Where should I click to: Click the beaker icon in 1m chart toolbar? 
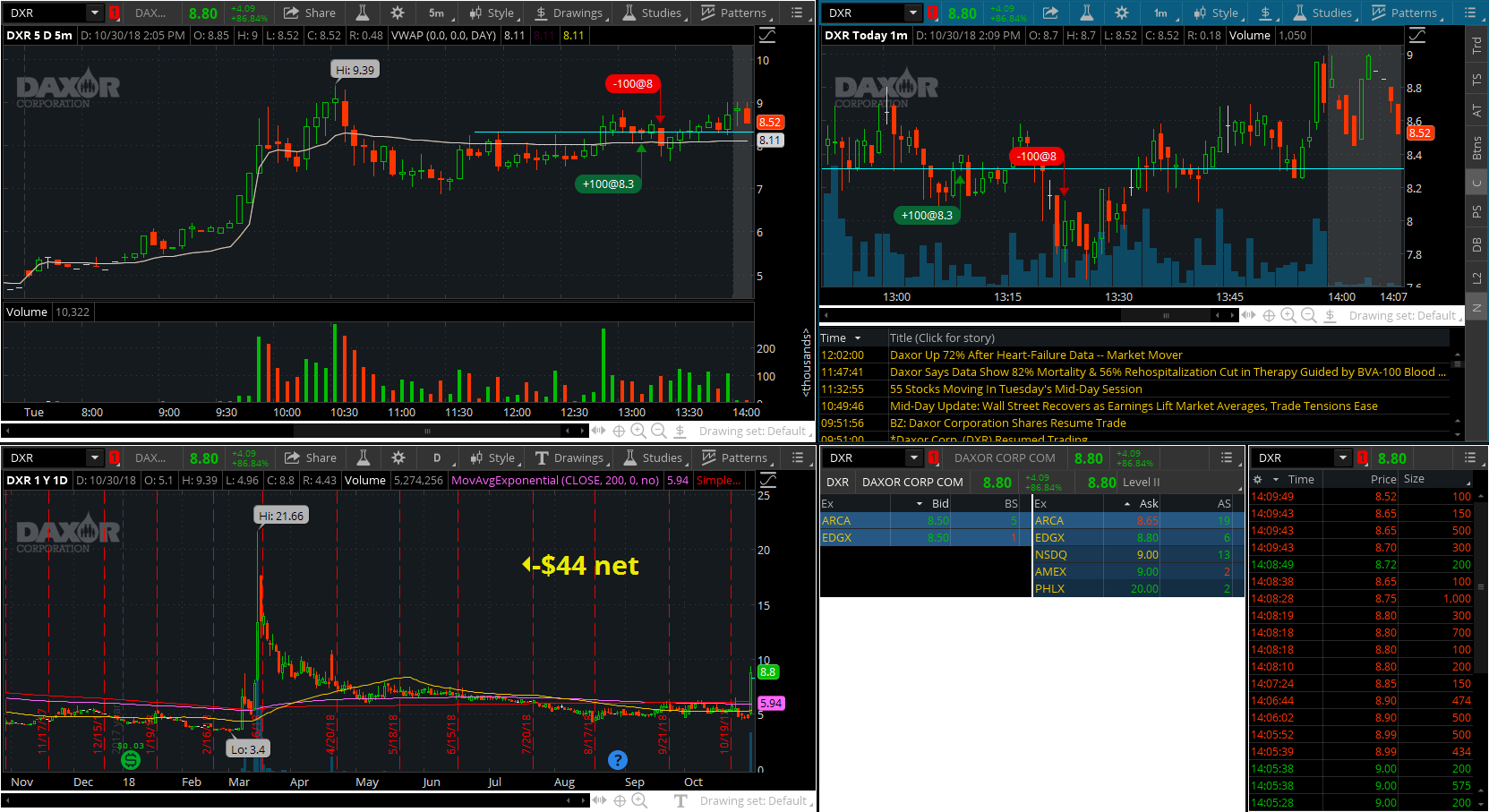click(x=1086, y=13)
